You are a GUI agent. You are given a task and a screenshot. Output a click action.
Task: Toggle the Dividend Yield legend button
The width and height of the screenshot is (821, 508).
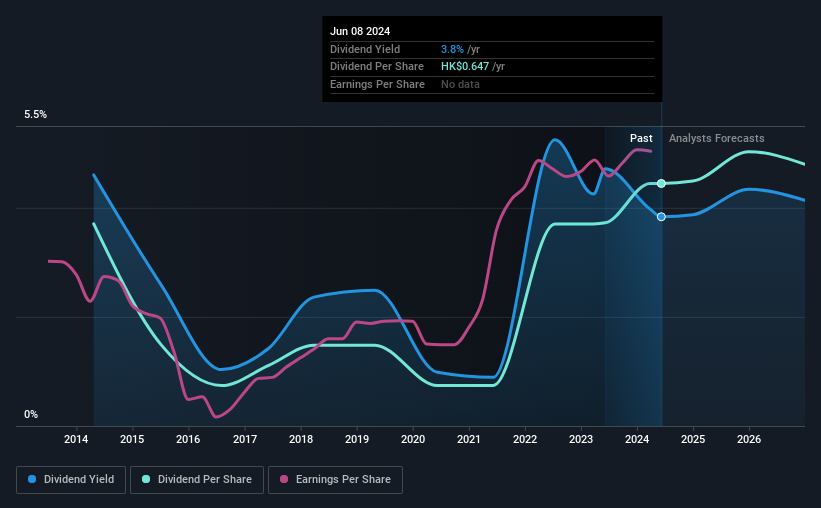tap(71, 480)
